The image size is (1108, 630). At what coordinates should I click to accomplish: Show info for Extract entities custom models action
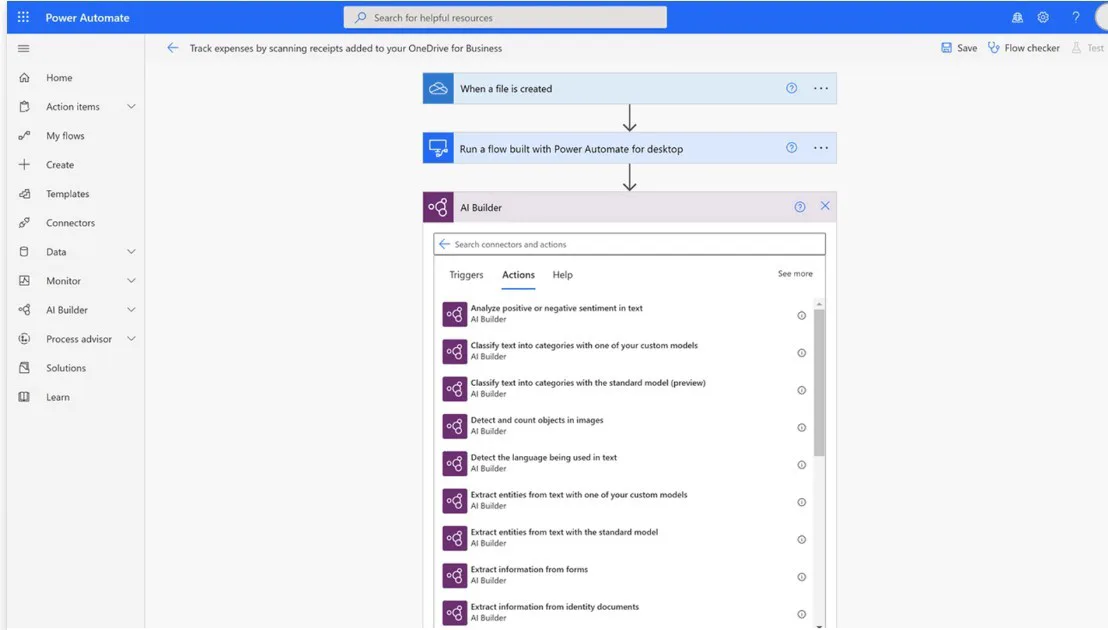(x=801, y=503)
